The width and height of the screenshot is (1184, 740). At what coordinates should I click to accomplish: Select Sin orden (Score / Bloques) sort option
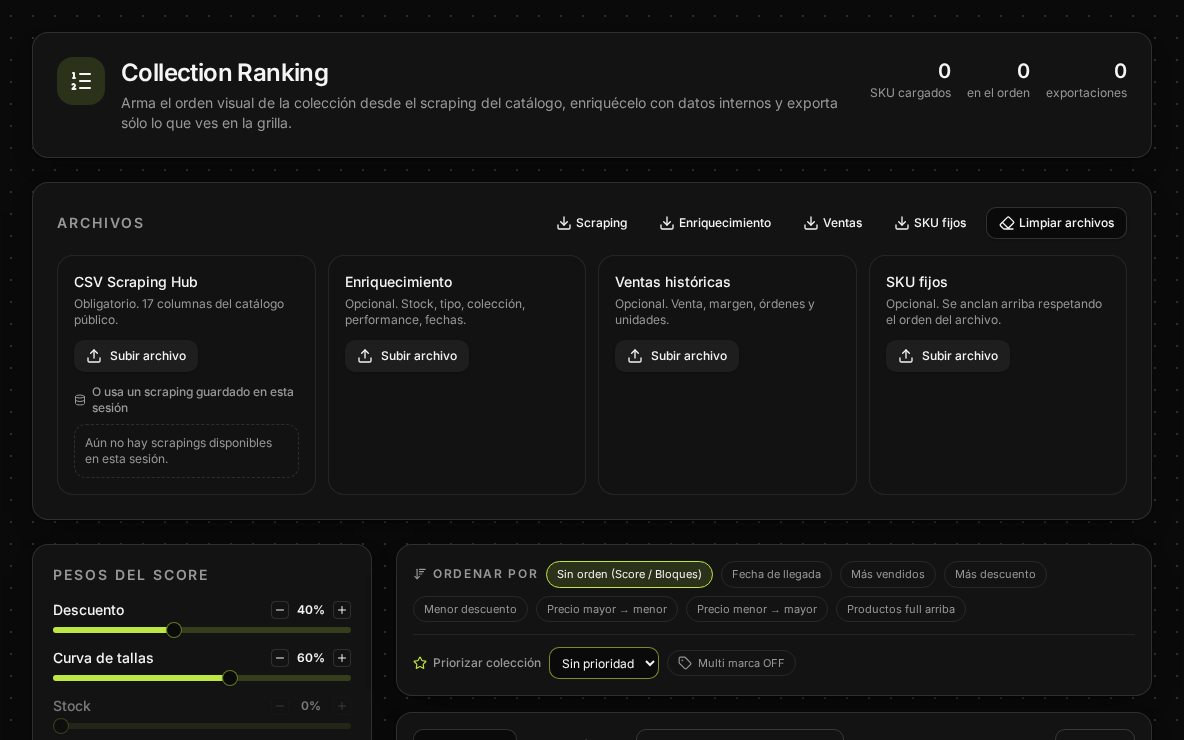[x=629, y=575]
